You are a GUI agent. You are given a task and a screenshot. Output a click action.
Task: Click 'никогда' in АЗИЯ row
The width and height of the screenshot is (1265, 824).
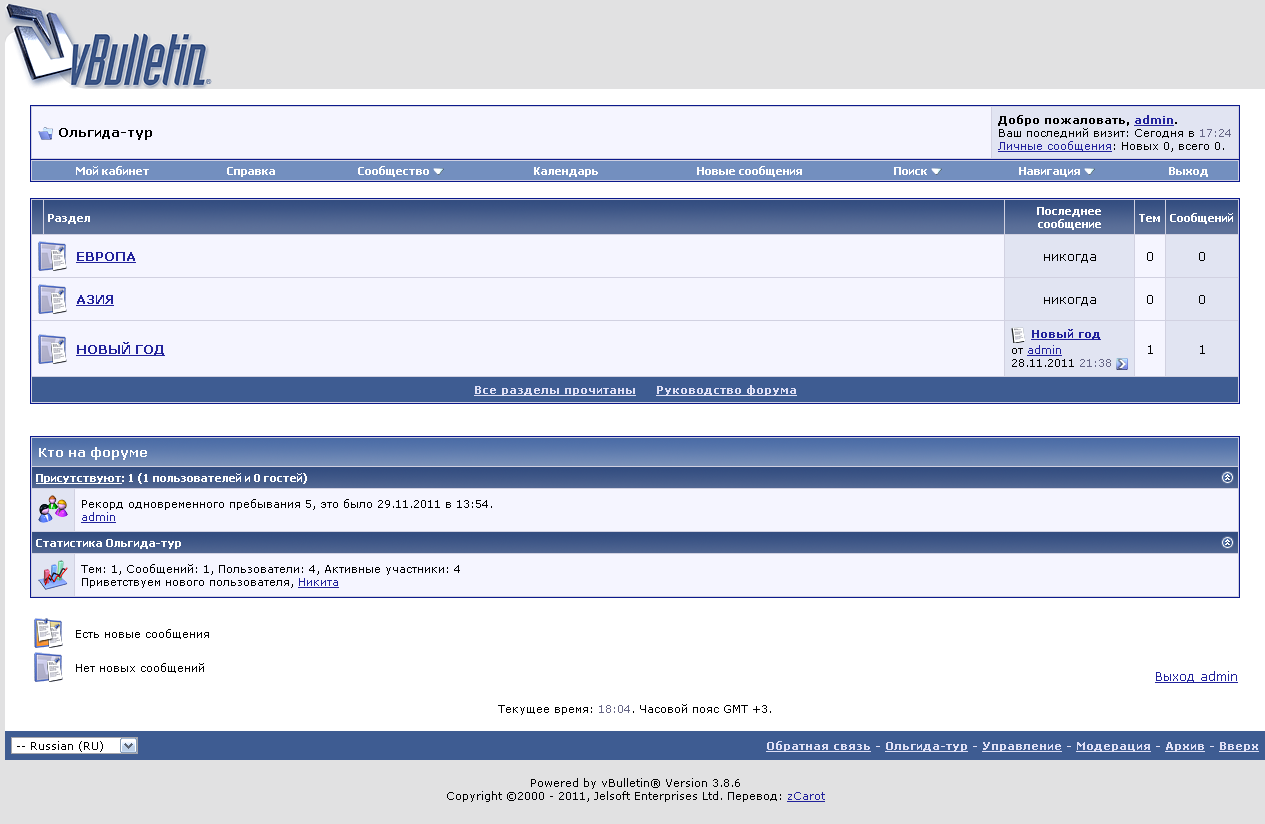pos(1069,299)
